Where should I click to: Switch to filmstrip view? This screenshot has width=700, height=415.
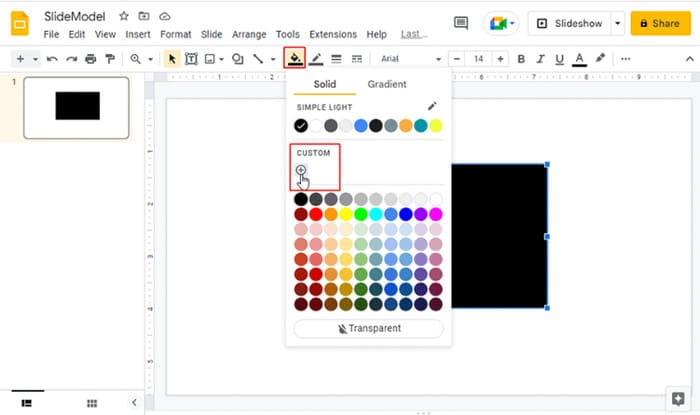[27, 403]
